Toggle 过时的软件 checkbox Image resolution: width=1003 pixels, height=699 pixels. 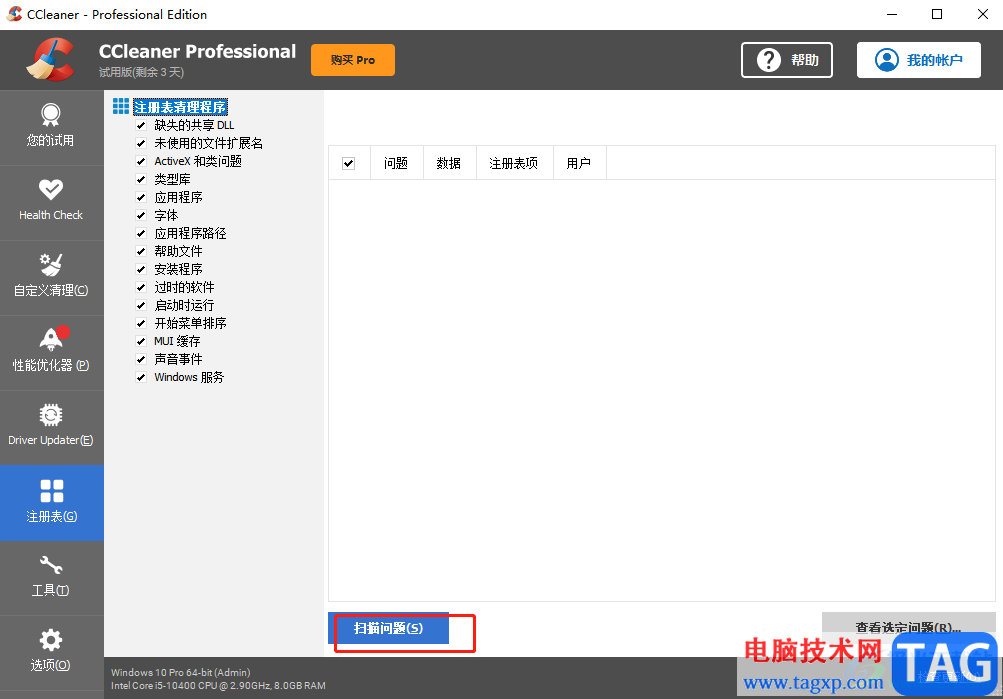(141, 287)
